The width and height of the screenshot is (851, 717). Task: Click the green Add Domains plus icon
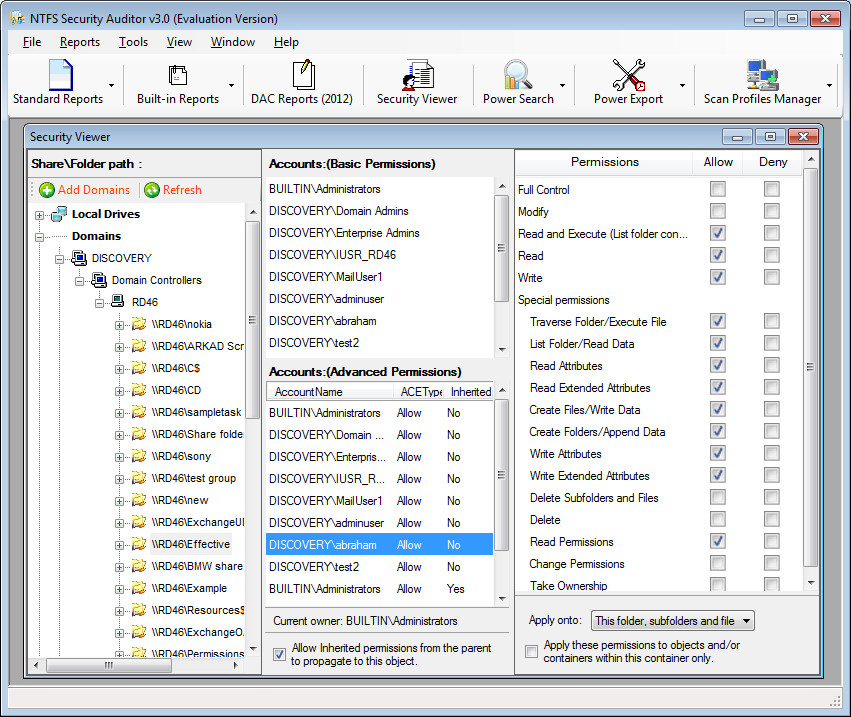(47, 190)
